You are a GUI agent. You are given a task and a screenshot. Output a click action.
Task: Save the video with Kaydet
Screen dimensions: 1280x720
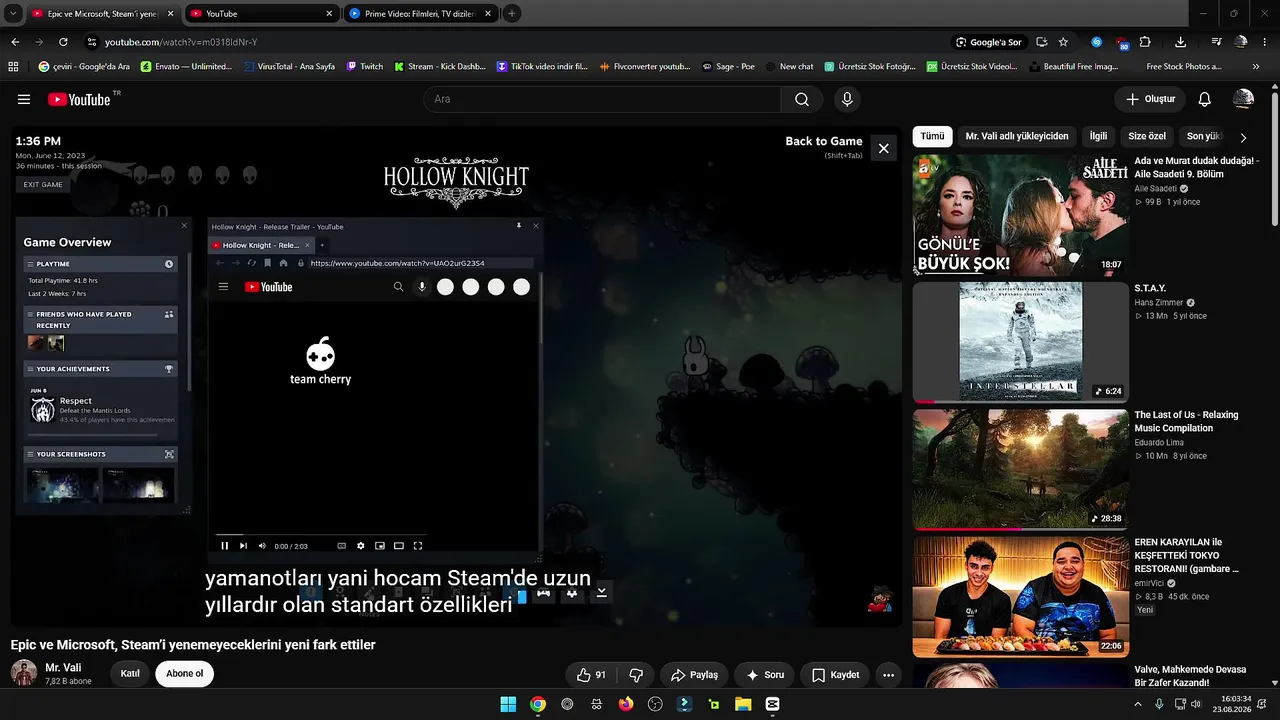tap(835, 675)
